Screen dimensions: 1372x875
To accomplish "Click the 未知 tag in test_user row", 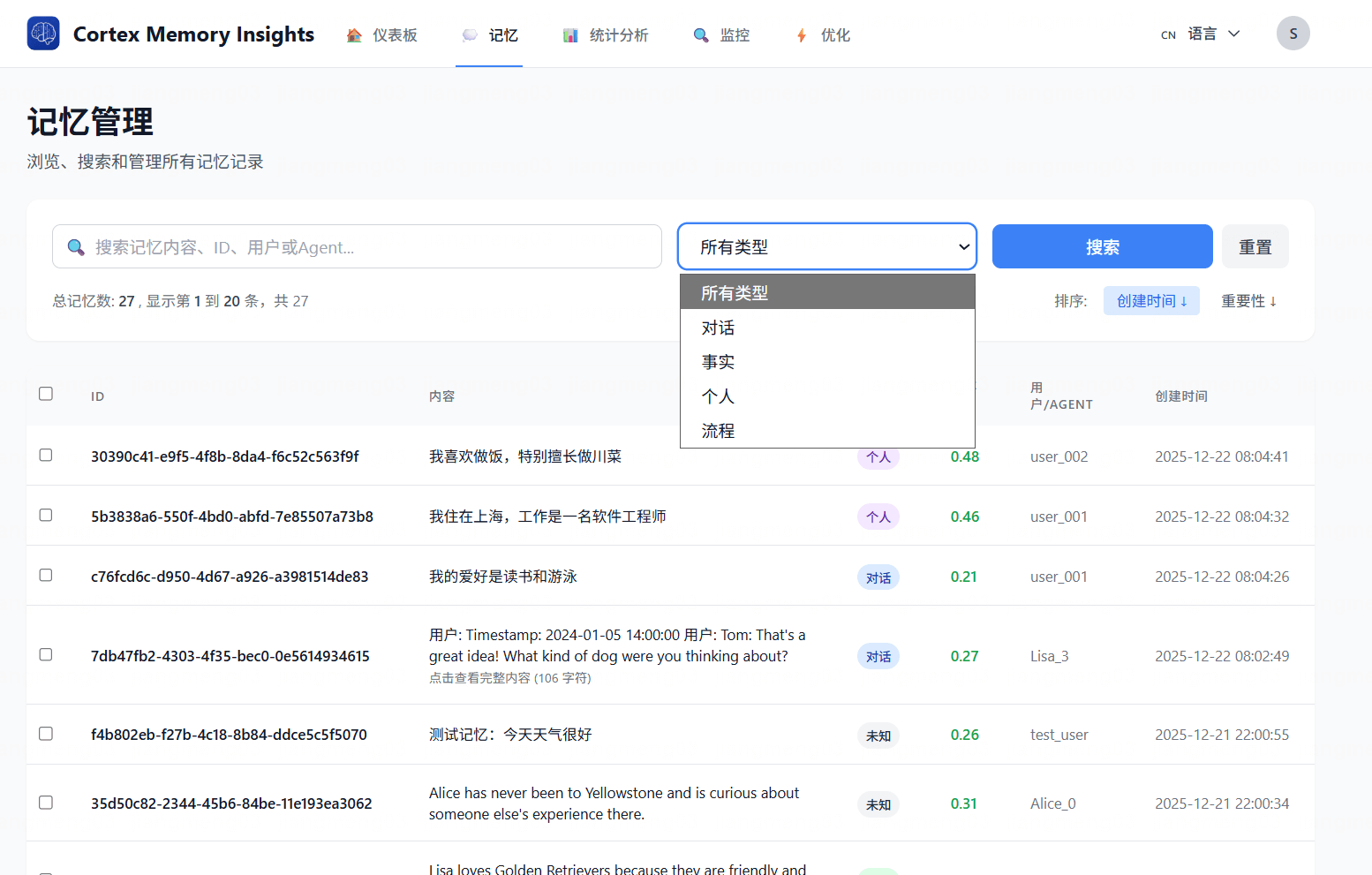I will click(x=878, y=735).
